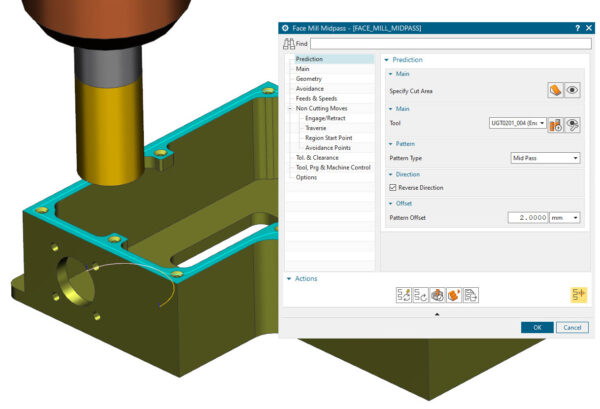The height and width of the screenshot is (409, 600).
Task: Click the edit/display tool wrench icon
Action: click(x=573, y=124)
